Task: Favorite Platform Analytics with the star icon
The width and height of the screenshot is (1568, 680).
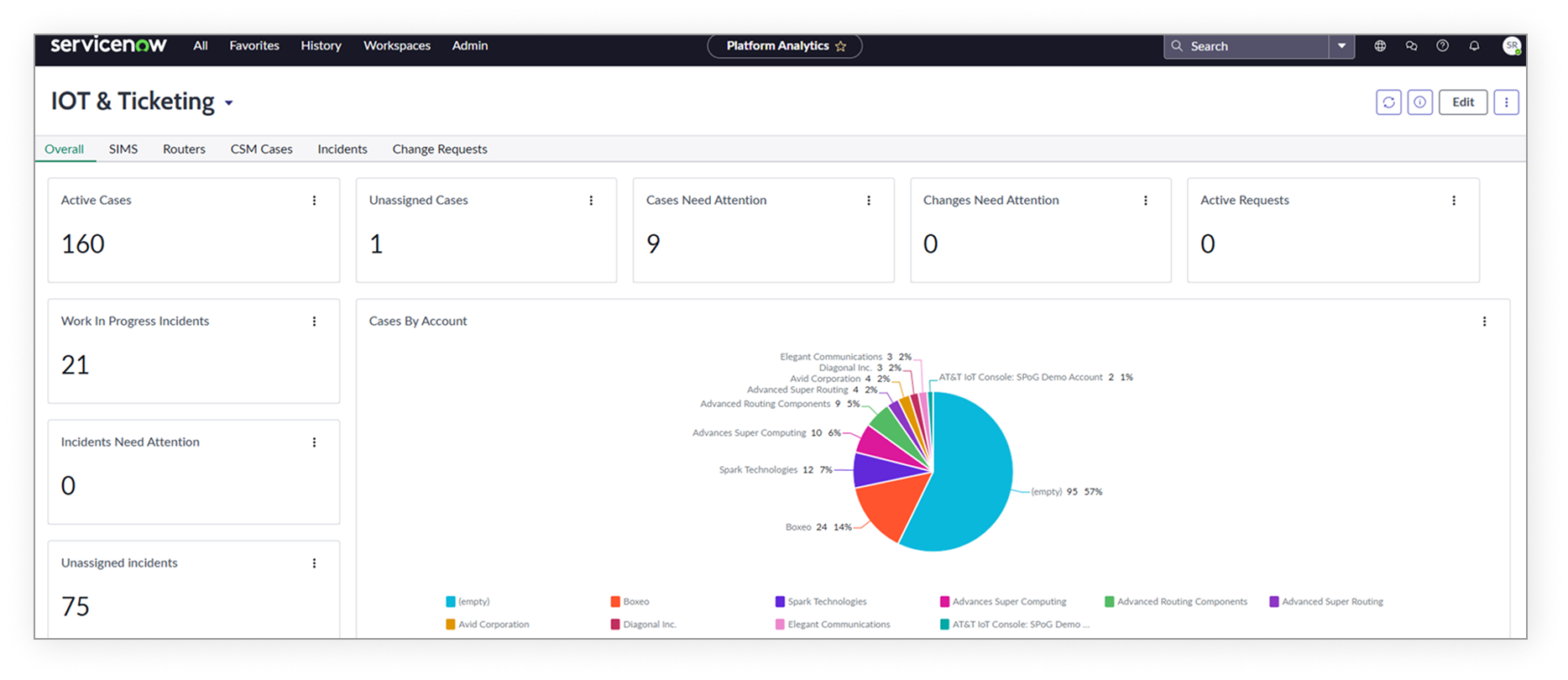Action: click(840, 46)
